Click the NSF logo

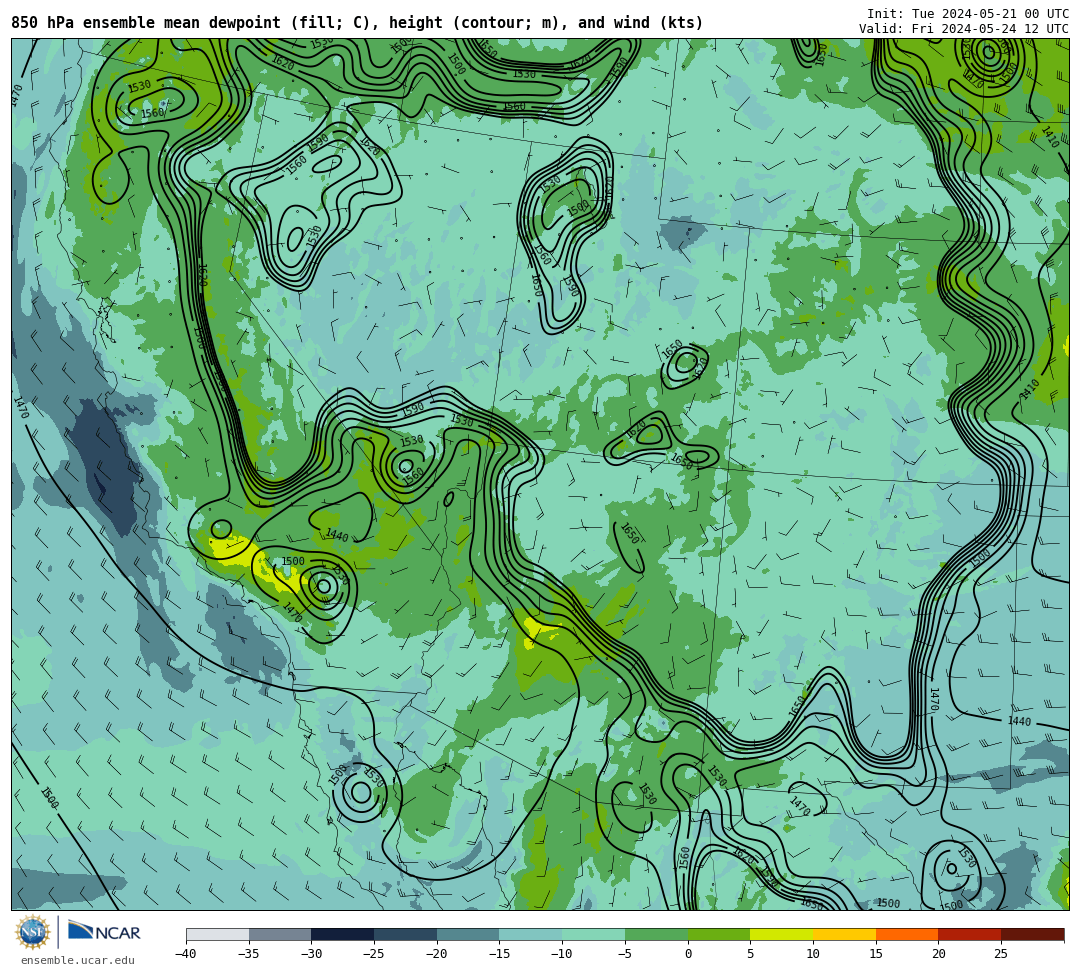coord(33,932)
